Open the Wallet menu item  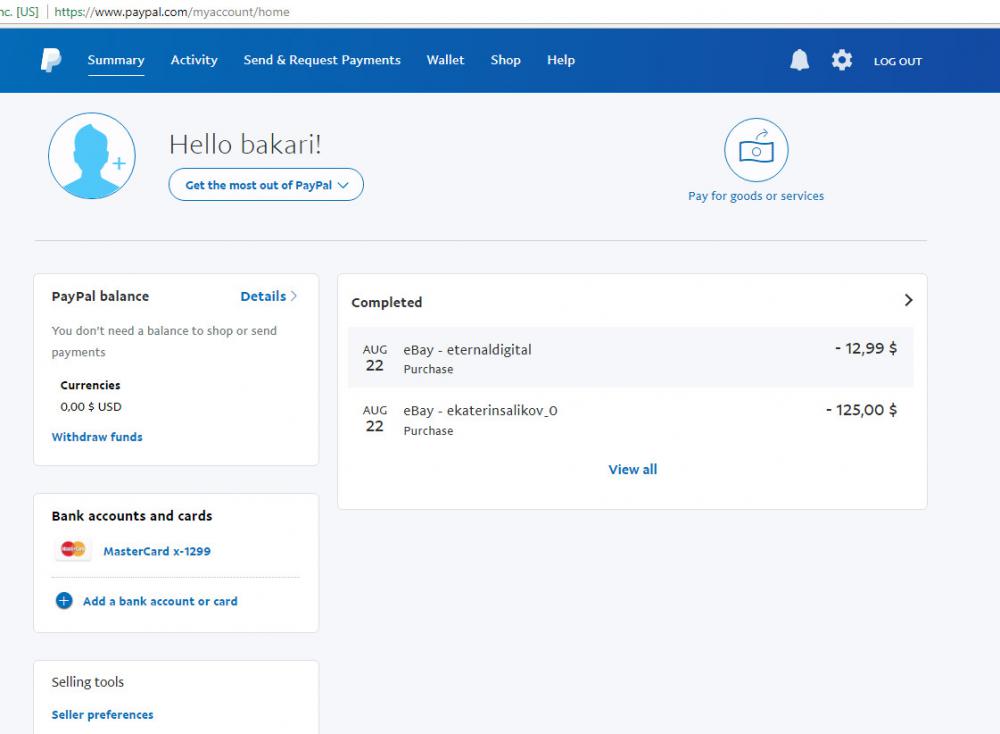point(445,60)
